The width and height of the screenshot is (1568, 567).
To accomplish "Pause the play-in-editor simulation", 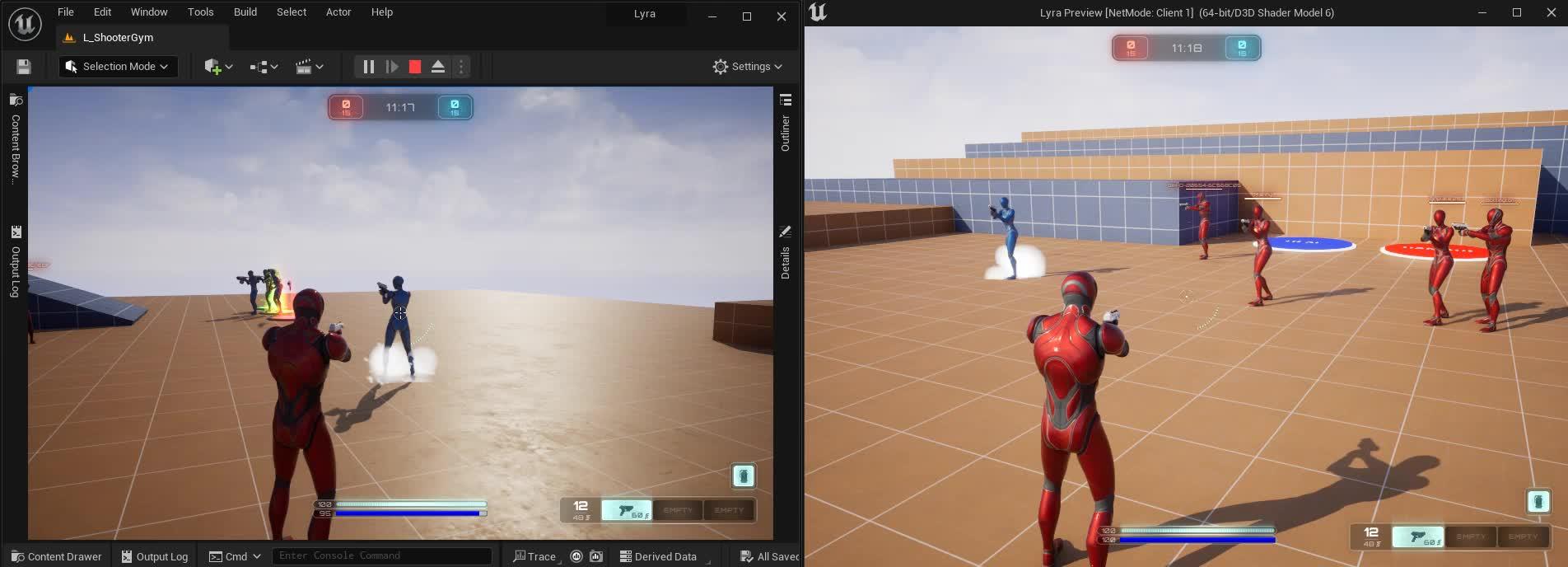I will (x=369, y=67).
